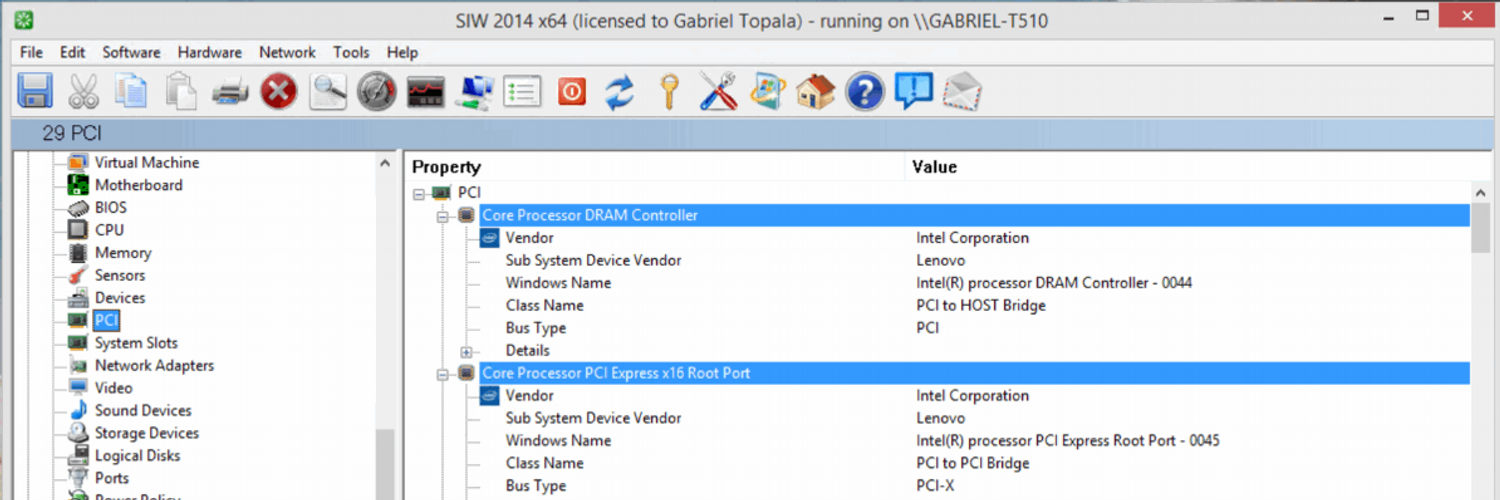This screenshot has width=1500, height=500.
Task: Open the wrench and screwdriver tools icon
Action: 718,92
